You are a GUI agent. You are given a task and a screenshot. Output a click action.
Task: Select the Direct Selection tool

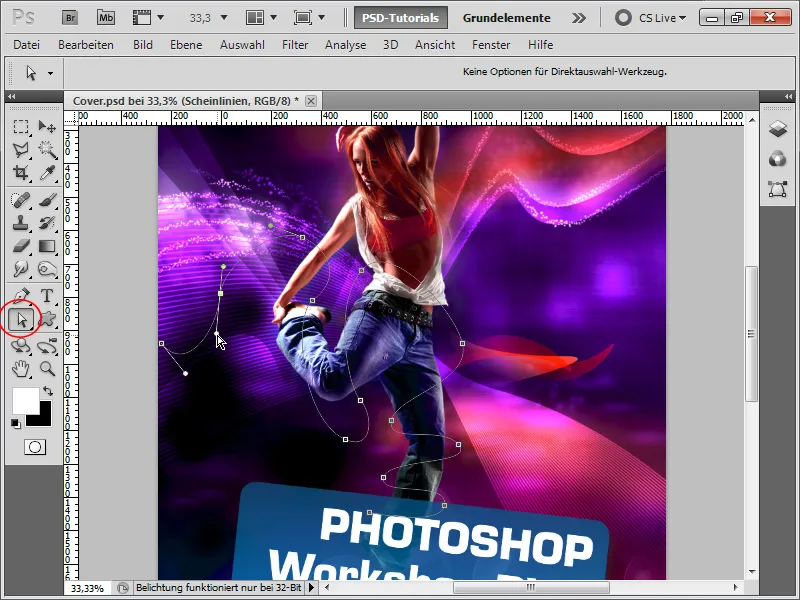[21, 319]
